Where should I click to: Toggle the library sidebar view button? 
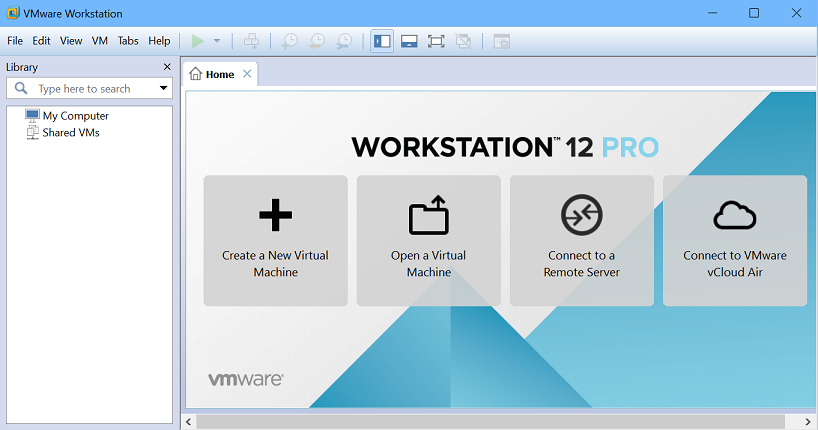pyautogui.click(x=381, y=41)
